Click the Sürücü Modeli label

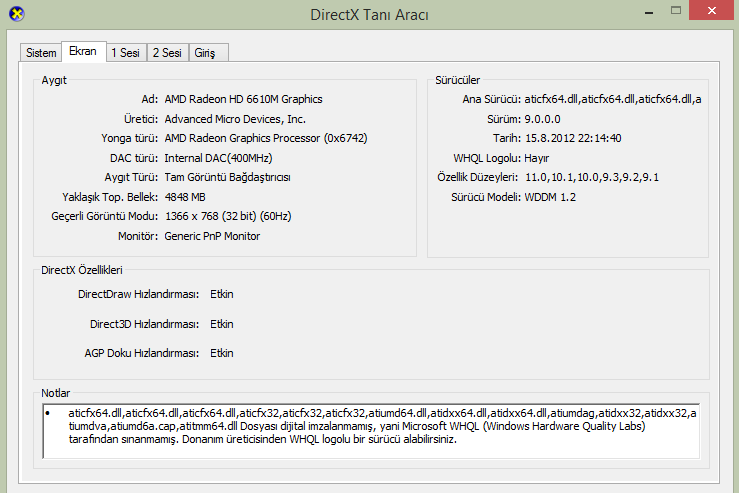[x=486, y=197]
